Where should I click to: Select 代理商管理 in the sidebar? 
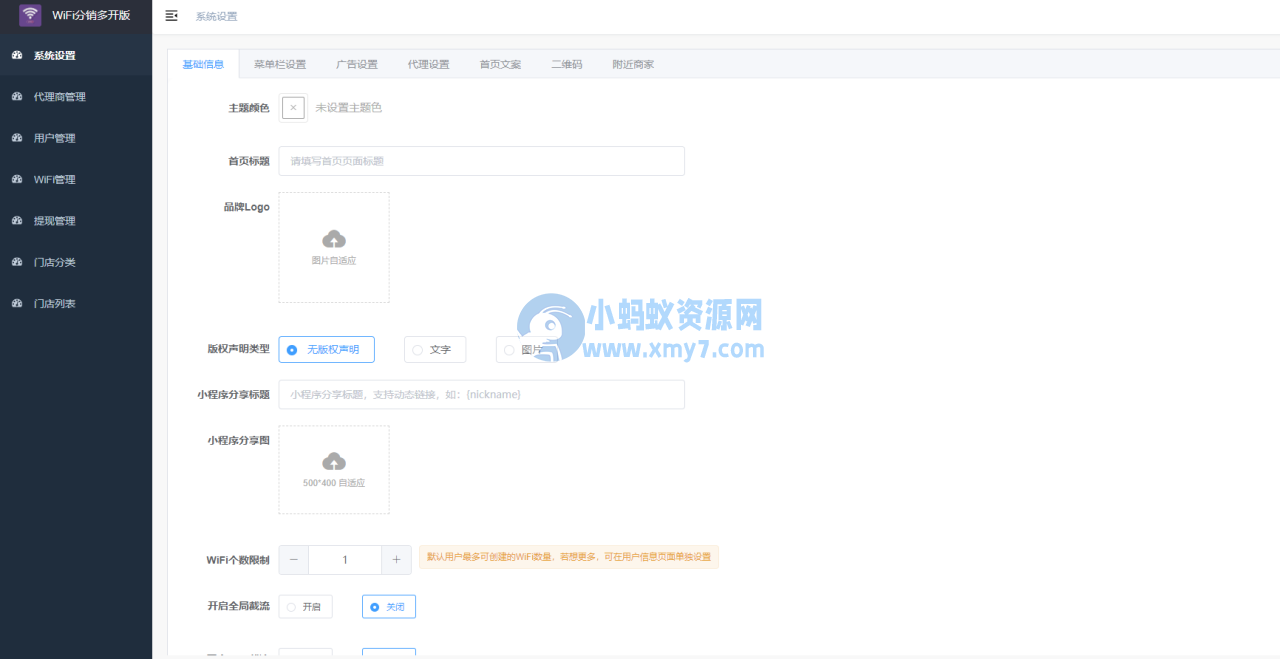tap(60, 96)
